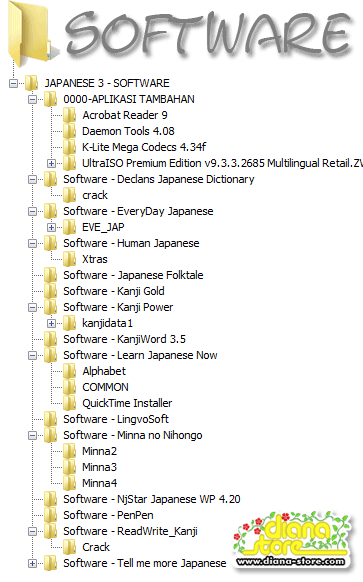Click the folder icon of Acrobat Reader 9
The width and height of the screenshot is (363, 582).
coord(69,115)
